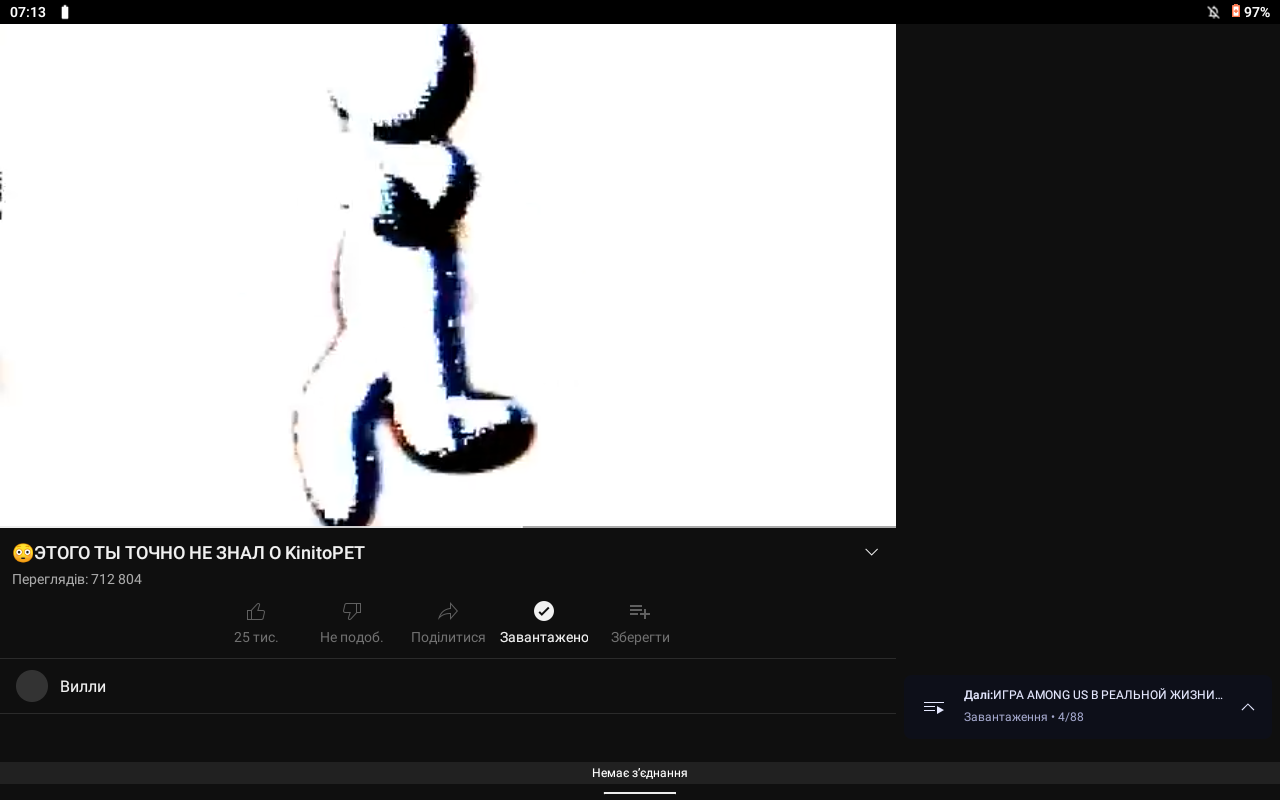Image resolution: width=1280 pixels, height=800 pixels.
Task: Dislike the video with thumbs-down icon
Action: [x=352, y=611]
